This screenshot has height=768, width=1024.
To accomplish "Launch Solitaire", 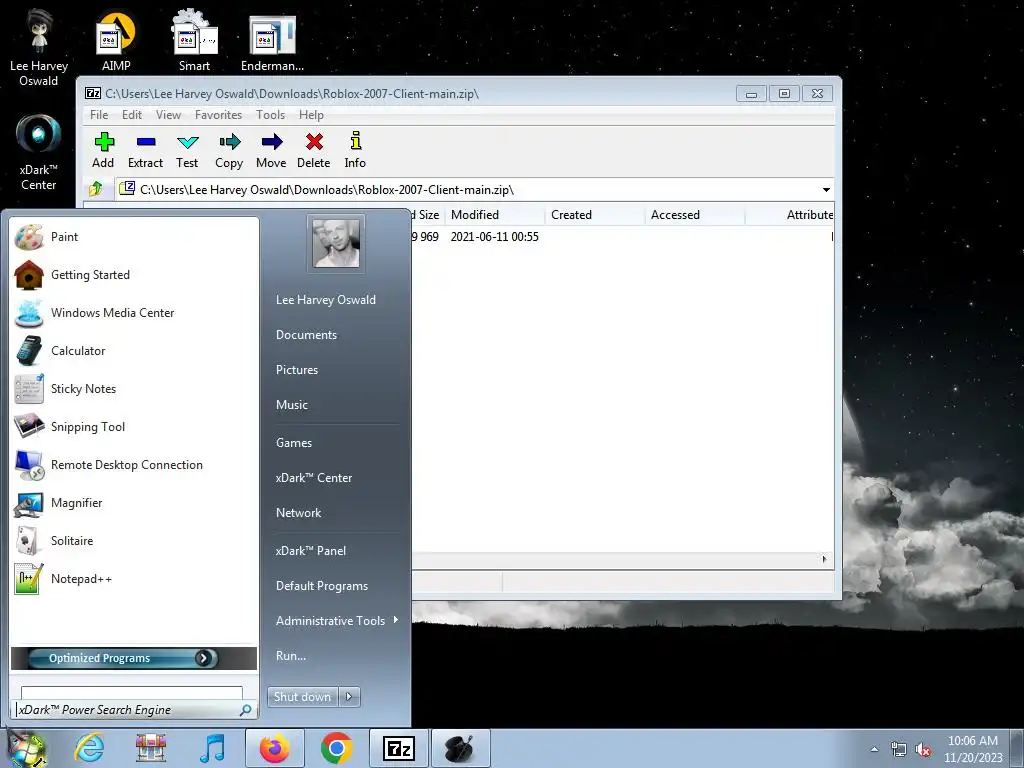I will pyautogui.click(x=134, y=541).
